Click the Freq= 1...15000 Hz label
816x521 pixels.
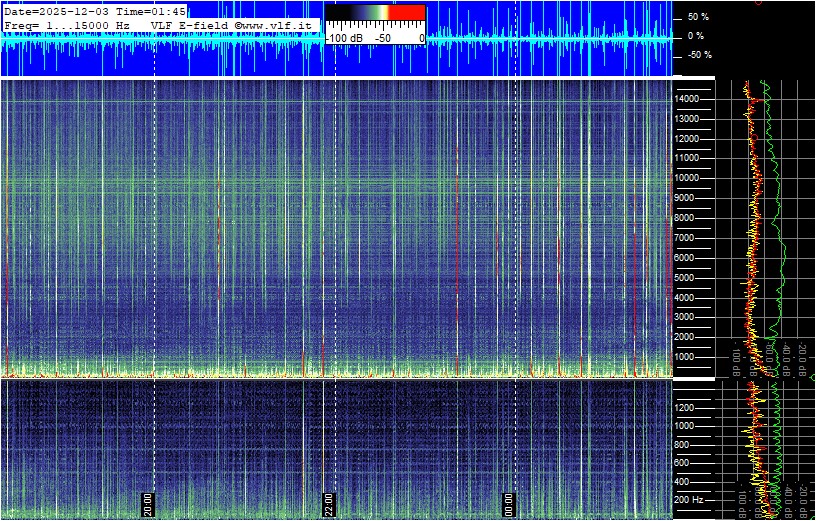(x=67, y=24)
